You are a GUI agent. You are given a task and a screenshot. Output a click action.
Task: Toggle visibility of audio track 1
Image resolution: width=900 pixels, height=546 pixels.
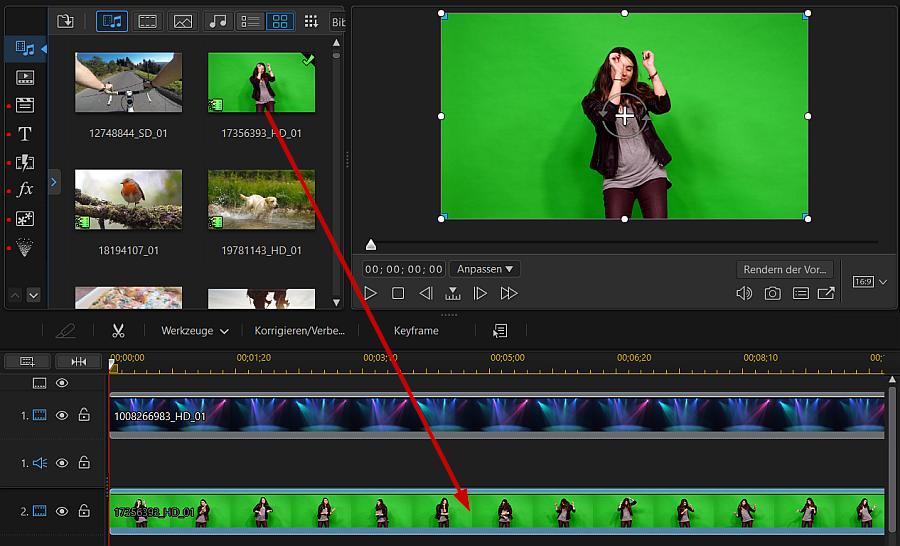[x=62, y=463]
